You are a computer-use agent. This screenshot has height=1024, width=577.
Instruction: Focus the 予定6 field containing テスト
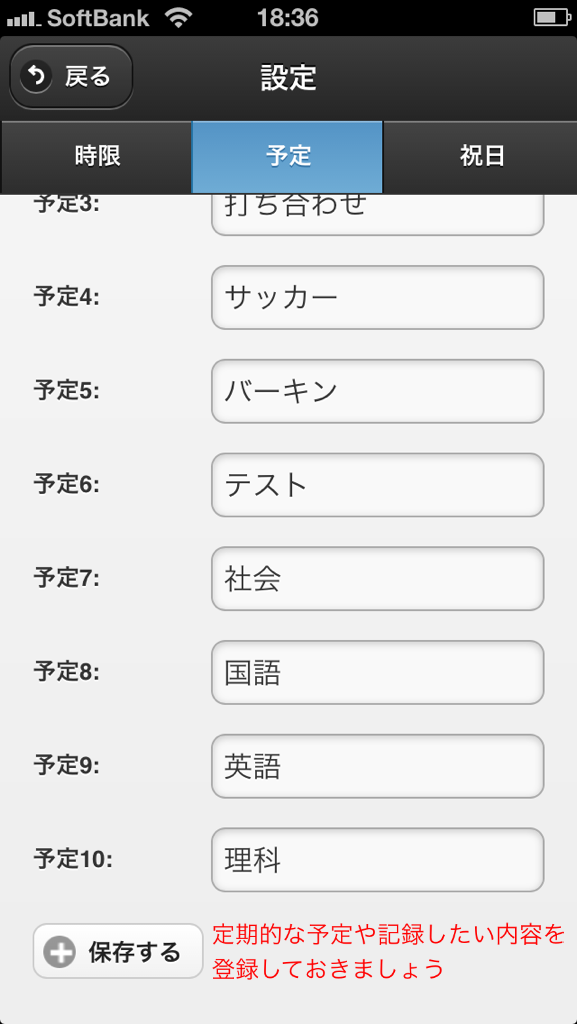pyautogui.click(x=377, y=485)
